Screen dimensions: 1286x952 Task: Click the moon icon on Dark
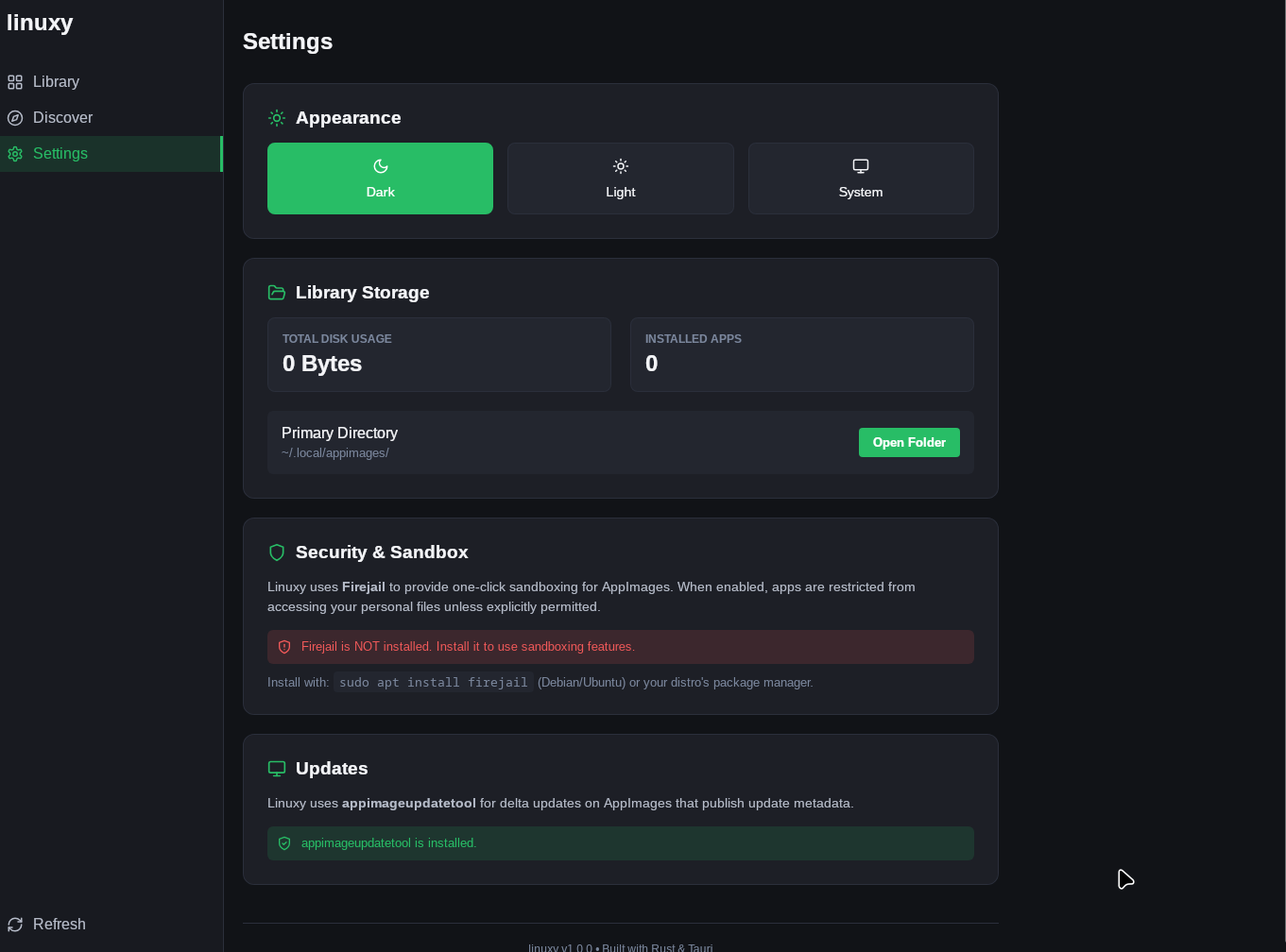click(x=381, y=166)
